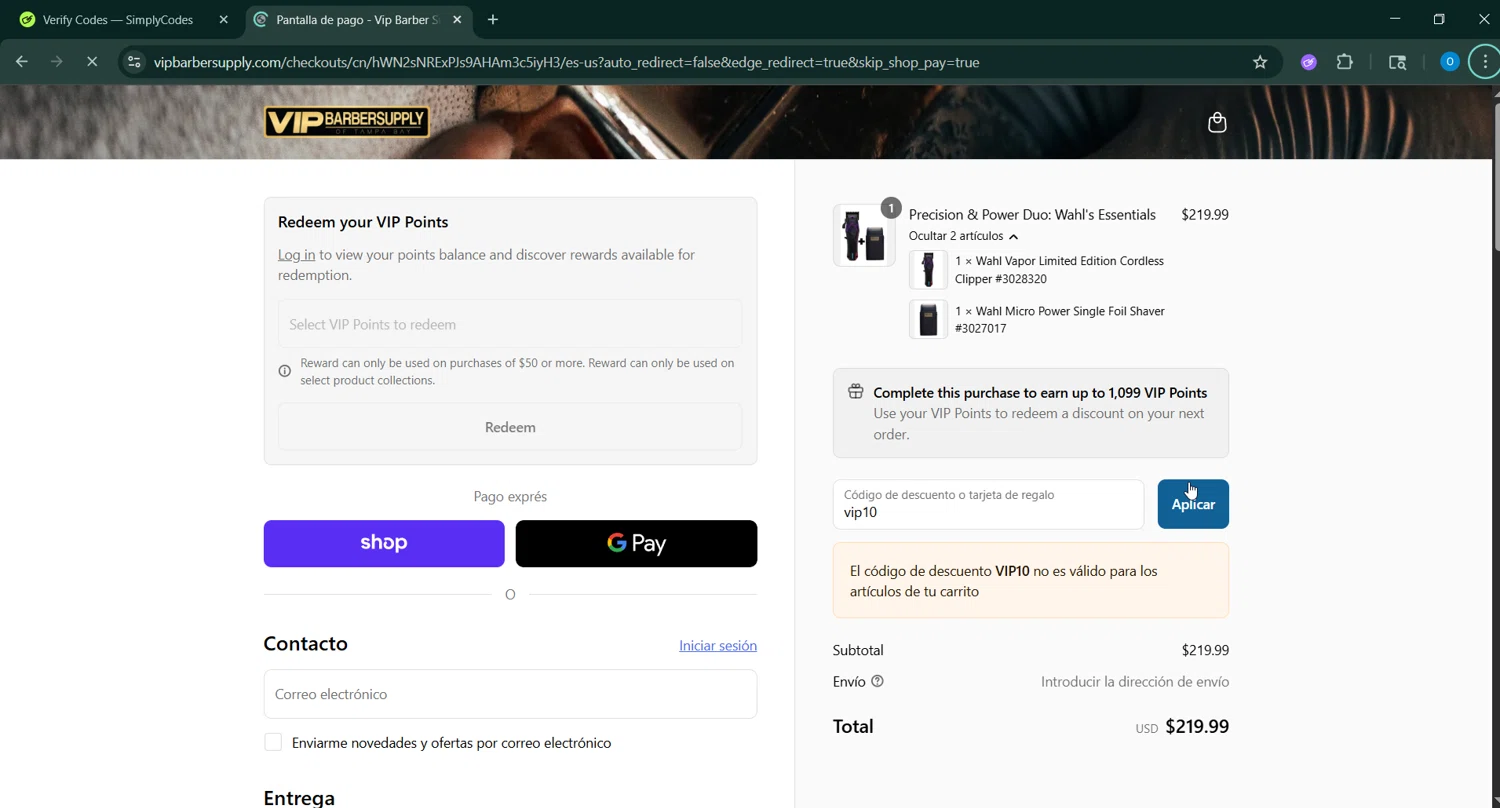
Task: Click the Iniciar sesión link
Action: (x=718, y=645)
